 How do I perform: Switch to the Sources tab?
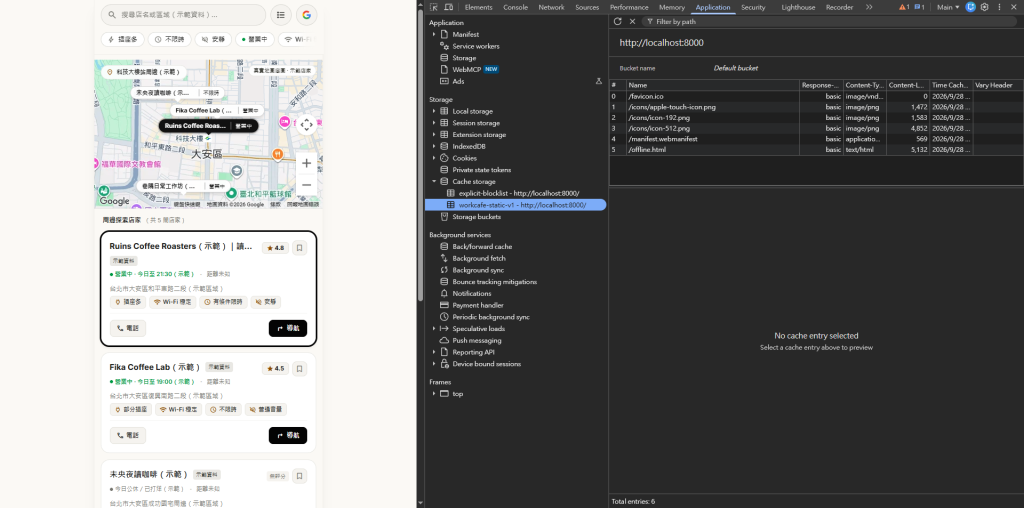tap(587, 7)
